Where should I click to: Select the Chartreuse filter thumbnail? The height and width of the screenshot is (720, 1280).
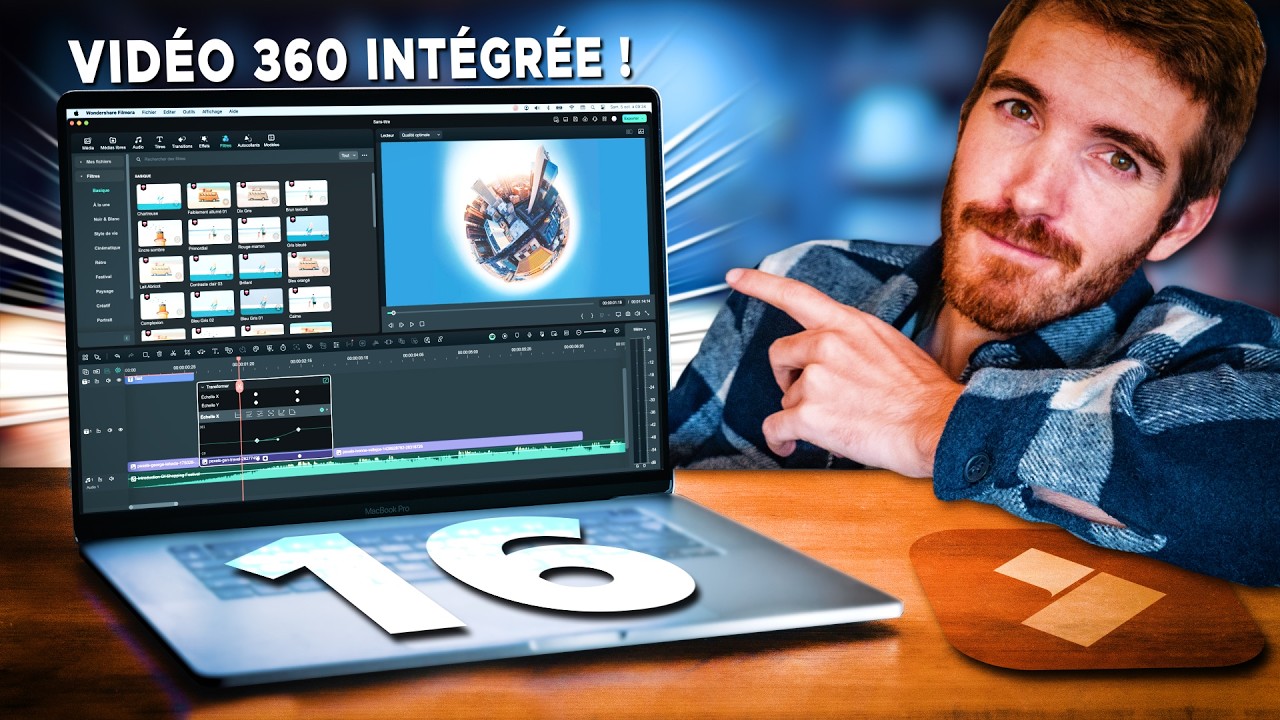pyautogui.click(x=160, y=197)
